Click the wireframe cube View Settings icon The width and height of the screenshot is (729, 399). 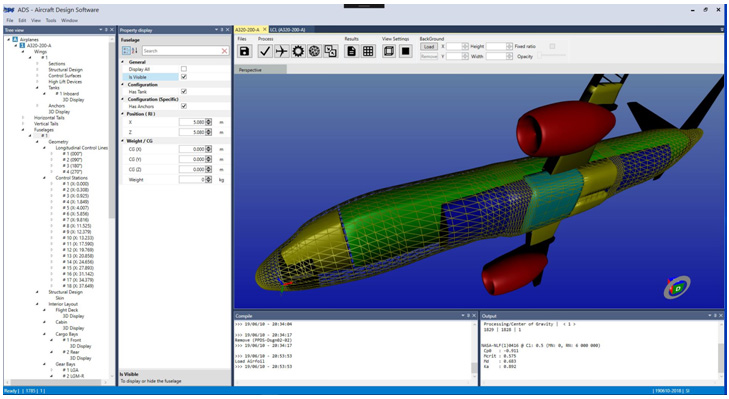389,51
